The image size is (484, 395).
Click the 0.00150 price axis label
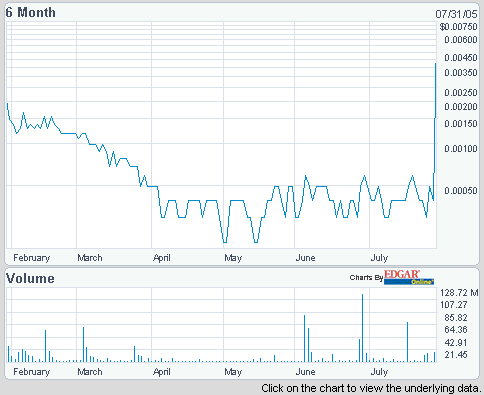tap(461, 124)
